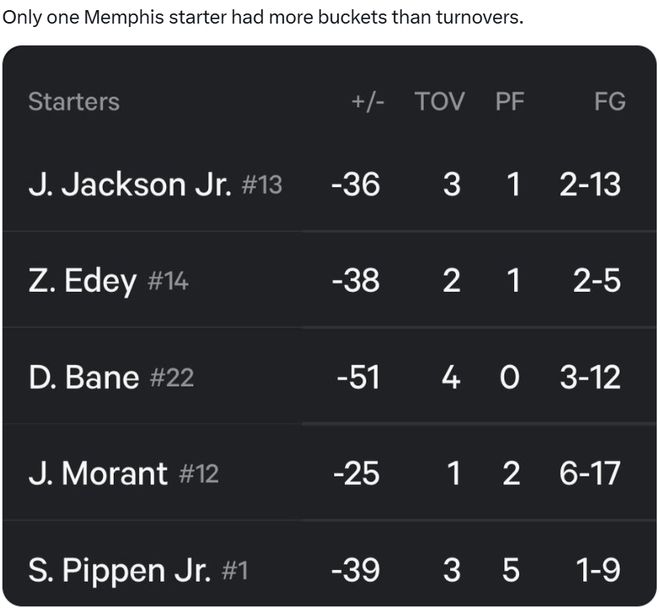
Task: Click jersey number #22 beside D. Bane
Action: (x=171, y=378)
